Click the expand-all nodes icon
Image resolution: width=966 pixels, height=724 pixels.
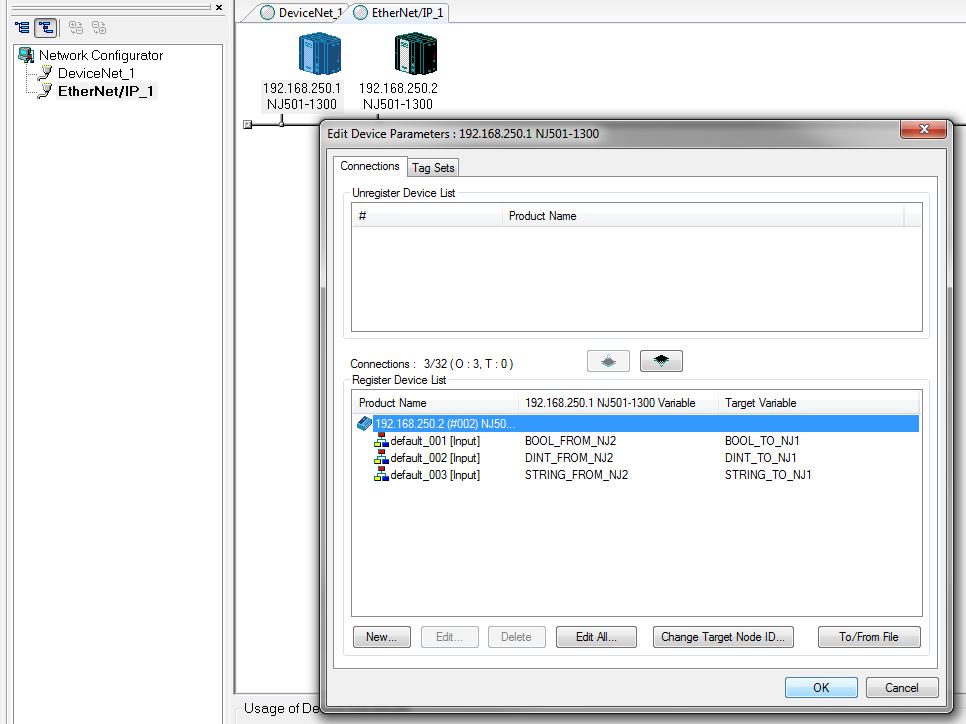(76, 28)
